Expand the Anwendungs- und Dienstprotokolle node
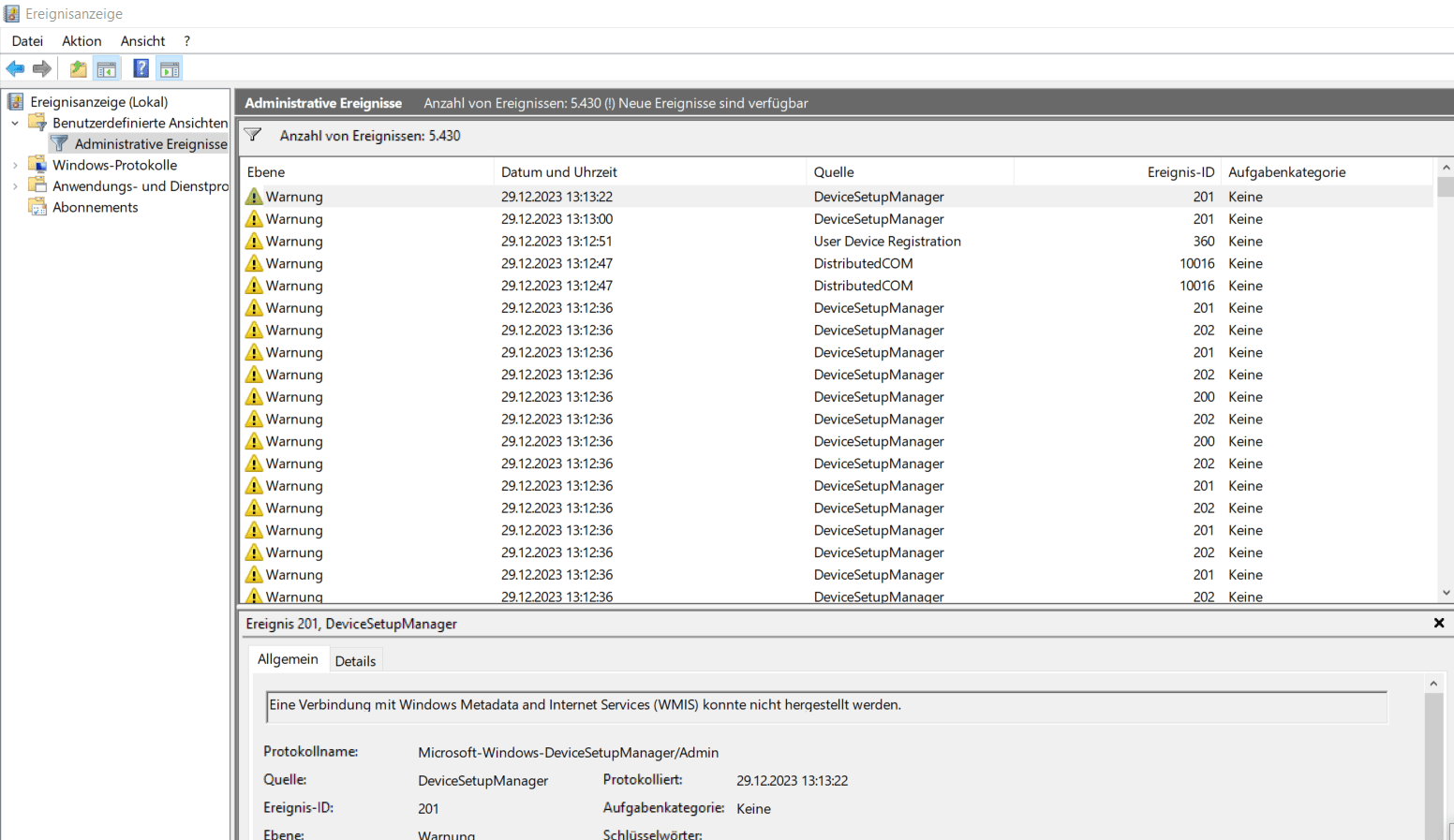Viewport: 1454px width, 840px height. click(15, 186)
